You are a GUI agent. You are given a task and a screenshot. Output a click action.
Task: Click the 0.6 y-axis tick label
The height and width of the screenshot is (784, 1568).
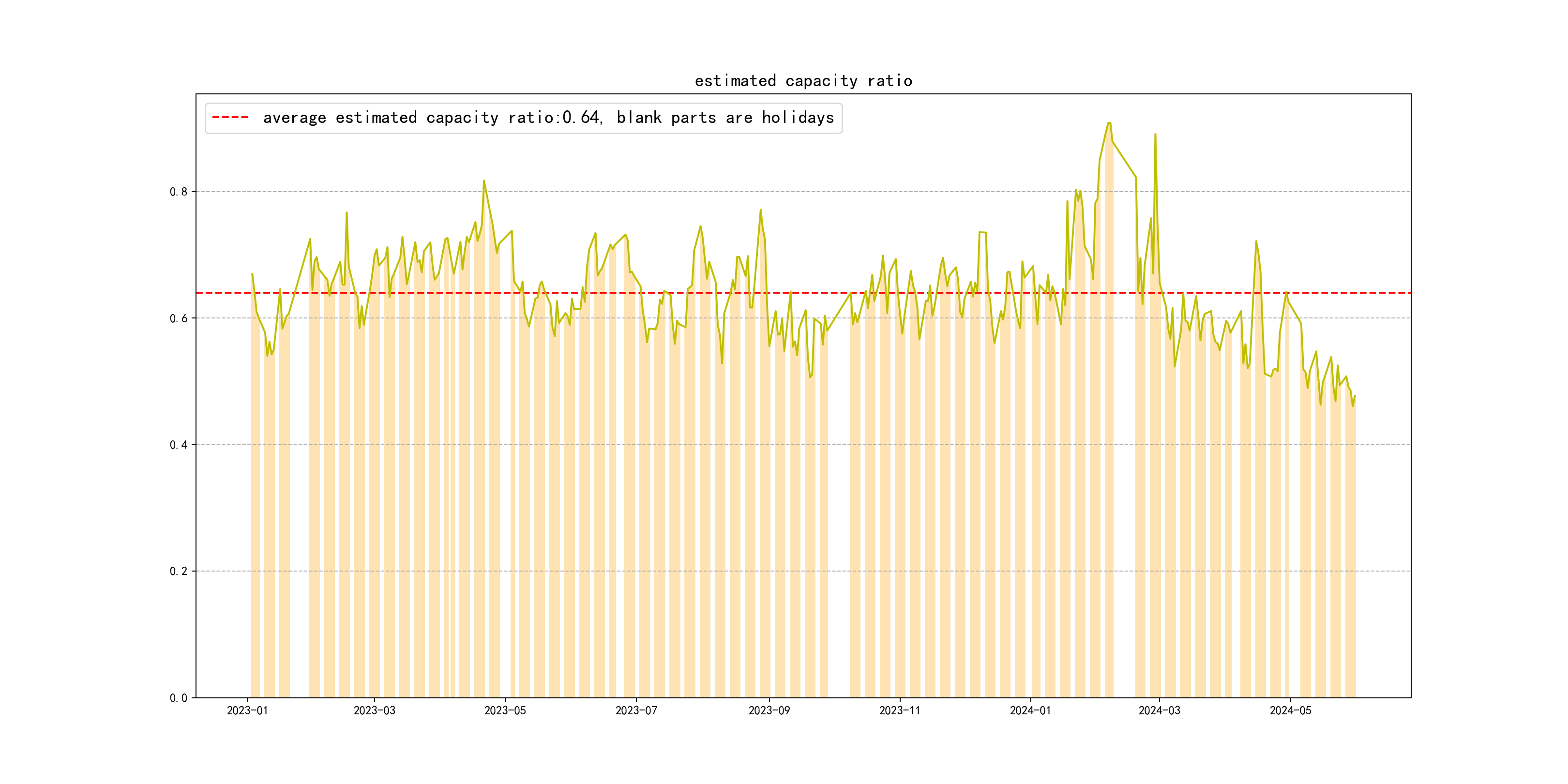[x=179, y=318]
